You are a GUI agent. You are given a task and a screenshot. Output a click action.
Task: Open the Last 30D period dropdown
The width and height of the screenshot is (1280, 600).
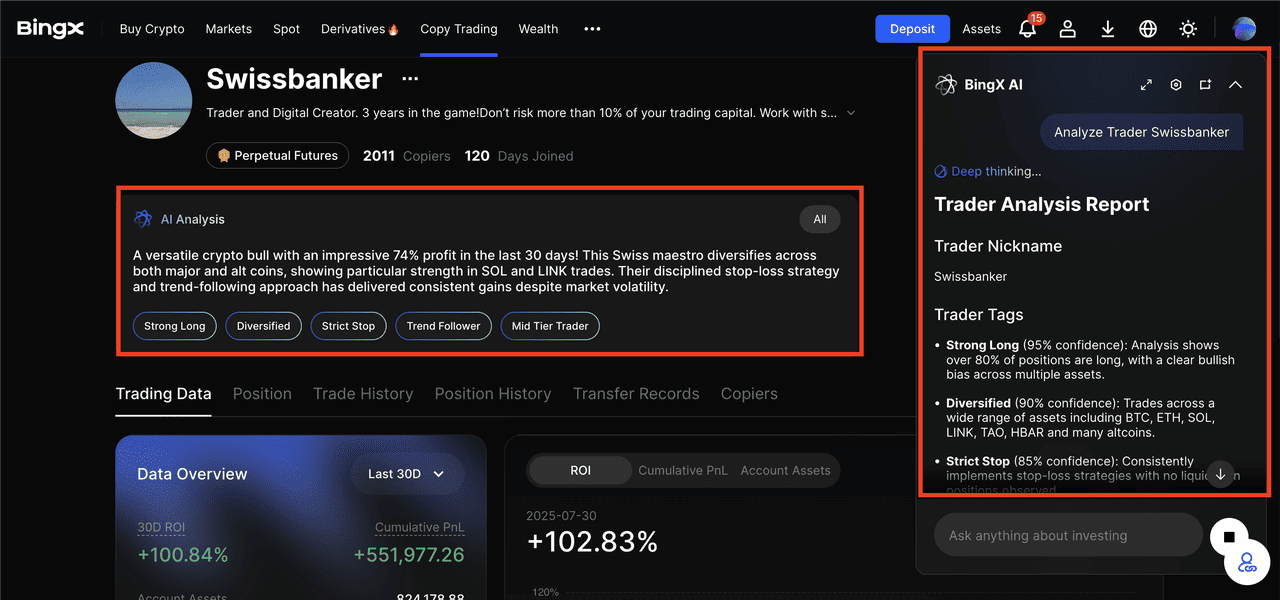[405, 474]
